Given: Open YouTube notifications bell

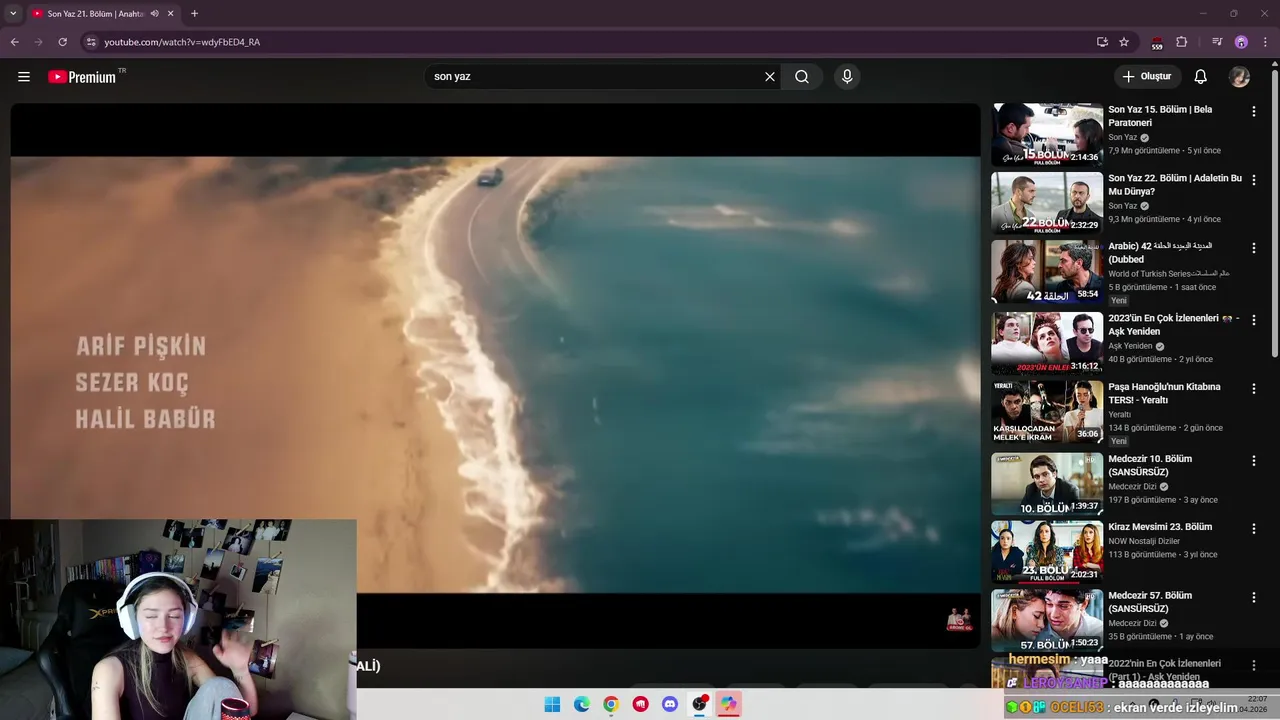Looking at the screenshot, I should pos(1201,77).
